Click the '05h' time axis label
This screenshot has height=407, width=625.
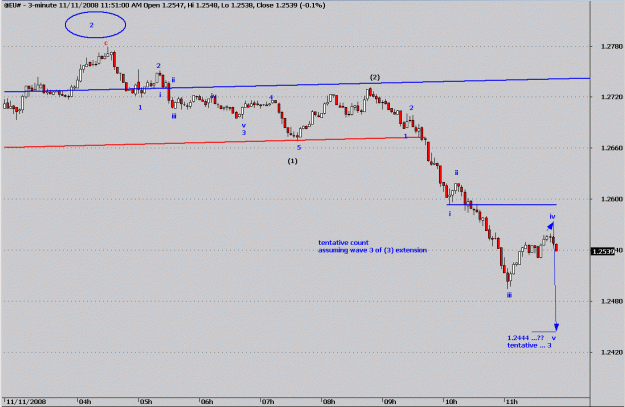pos(146,401)
